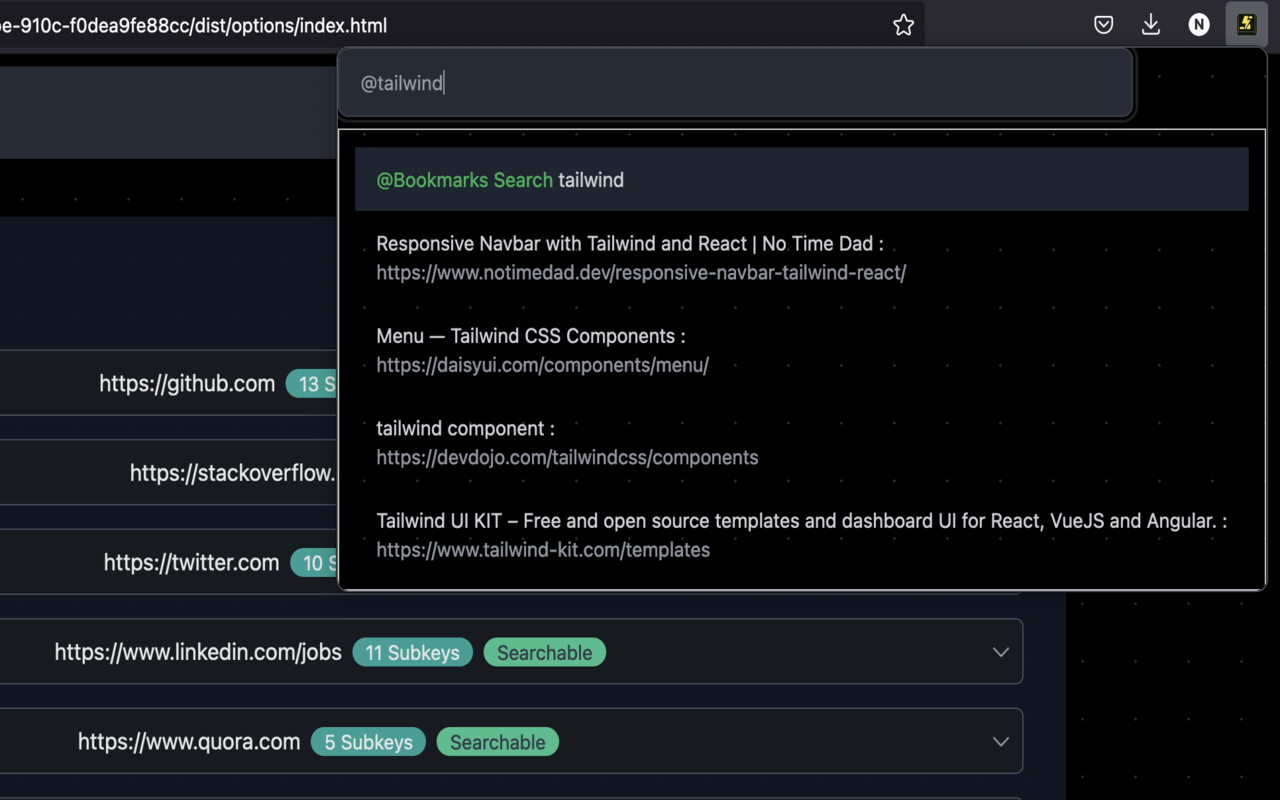
Task: Click the https://www.quora.com entry text
Action: tap(189, 742)
